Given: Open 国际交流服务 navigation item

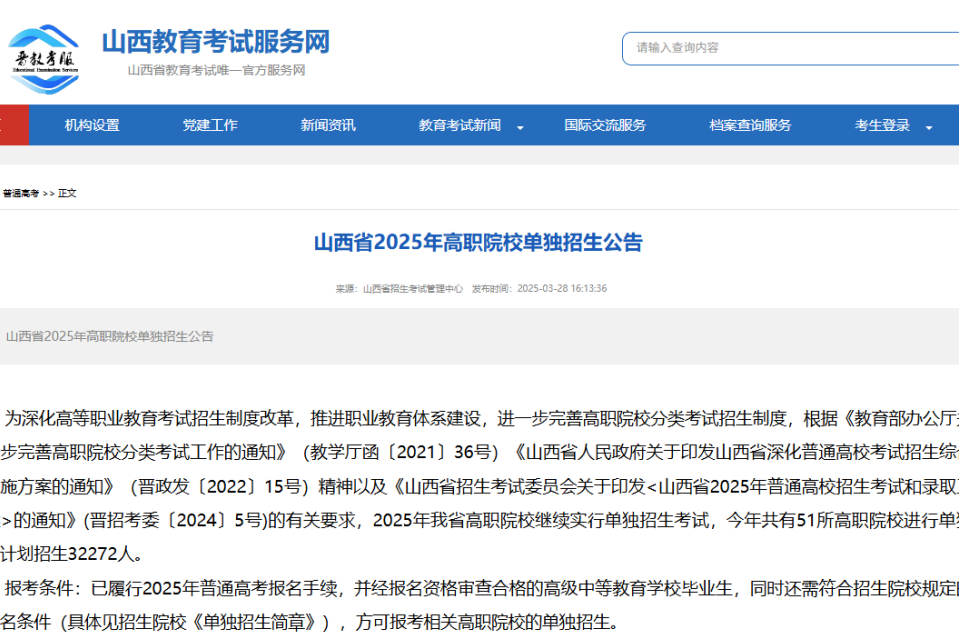Looking at the screenshot, I should click(605, 125).
